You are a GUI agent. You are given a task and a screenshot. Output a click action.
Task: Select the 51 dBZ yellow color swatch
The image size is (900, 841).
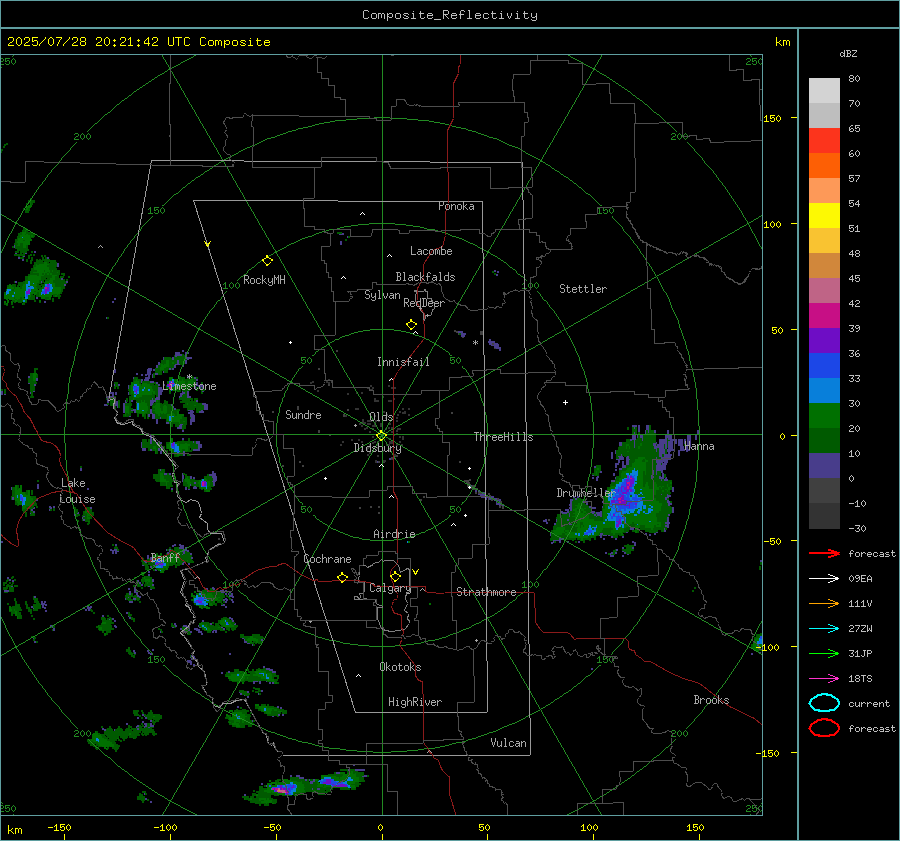(x=824, y=215)
